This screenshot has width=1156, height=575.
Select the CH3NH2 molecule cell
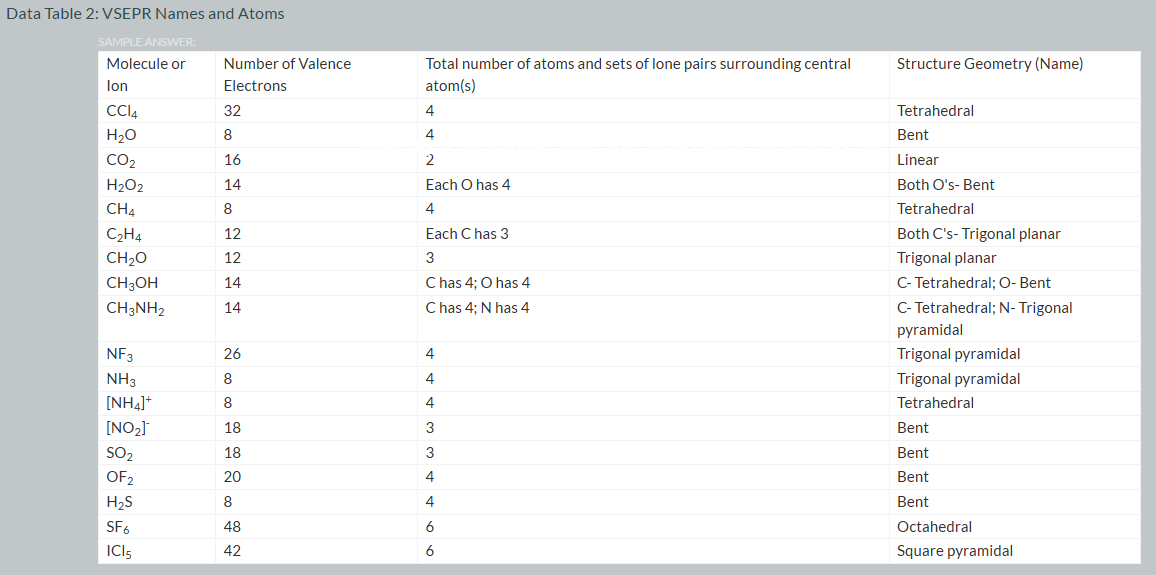135,308
